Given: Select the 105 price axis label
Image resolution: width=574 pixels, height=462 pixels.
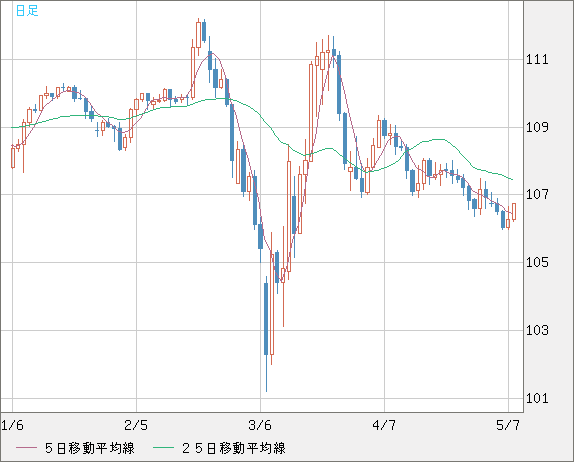Looking at the screenshot, I should point(537,262).
